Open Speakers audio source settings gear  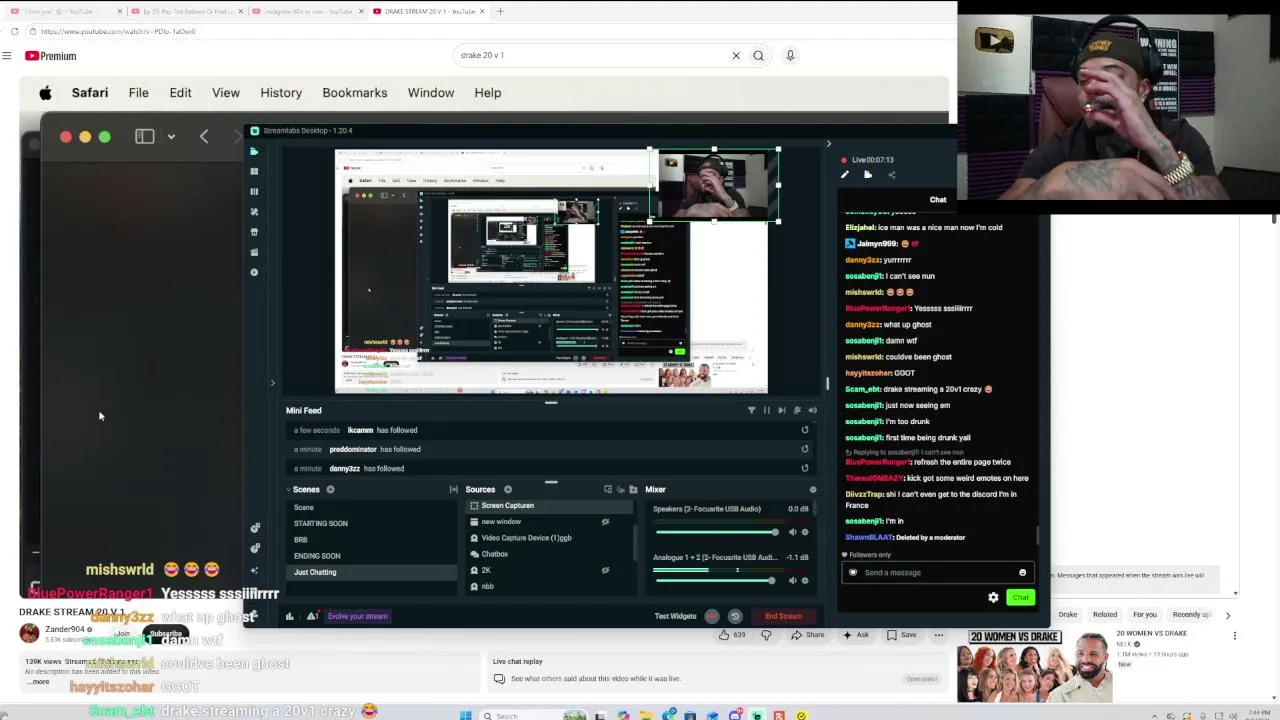pyautogui.click(x=805, y=532)
